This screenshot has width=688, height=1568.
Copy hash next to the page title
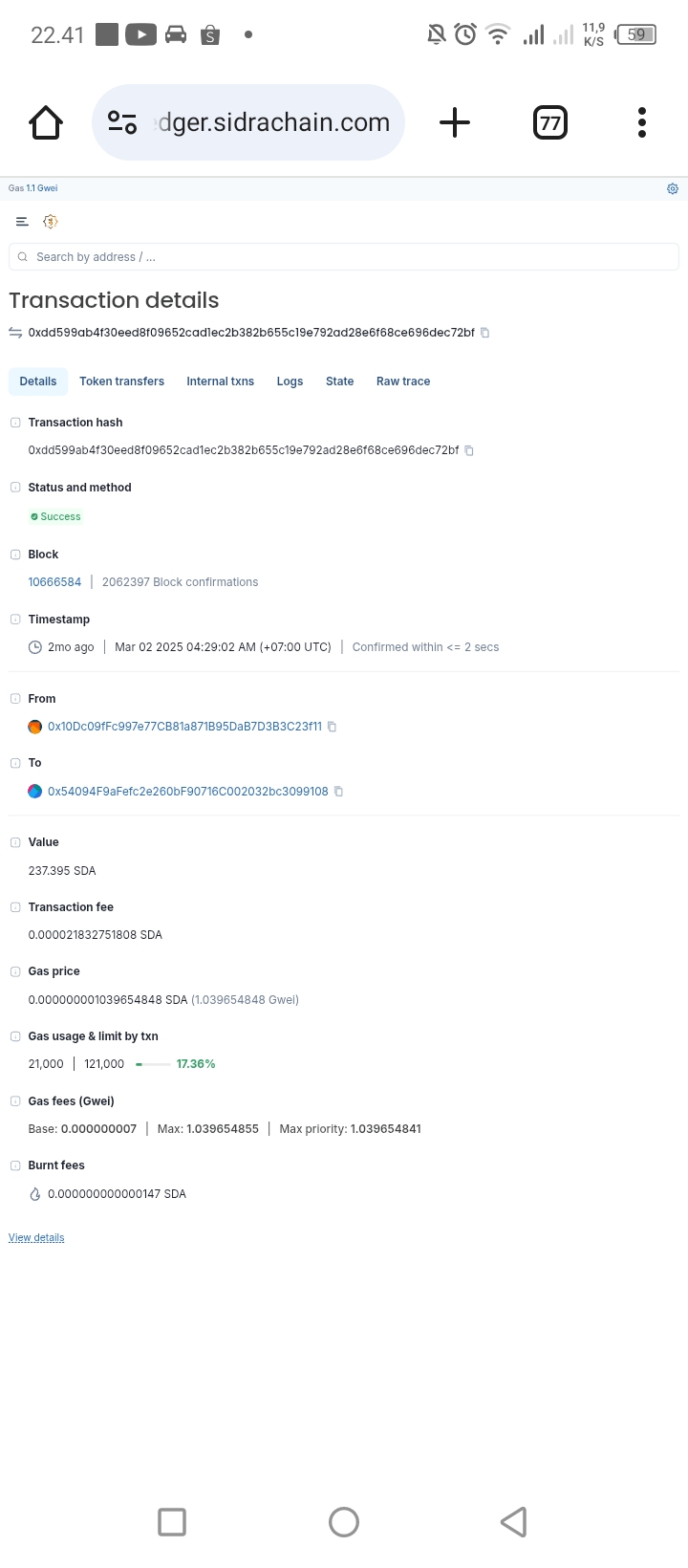[484, 333]
